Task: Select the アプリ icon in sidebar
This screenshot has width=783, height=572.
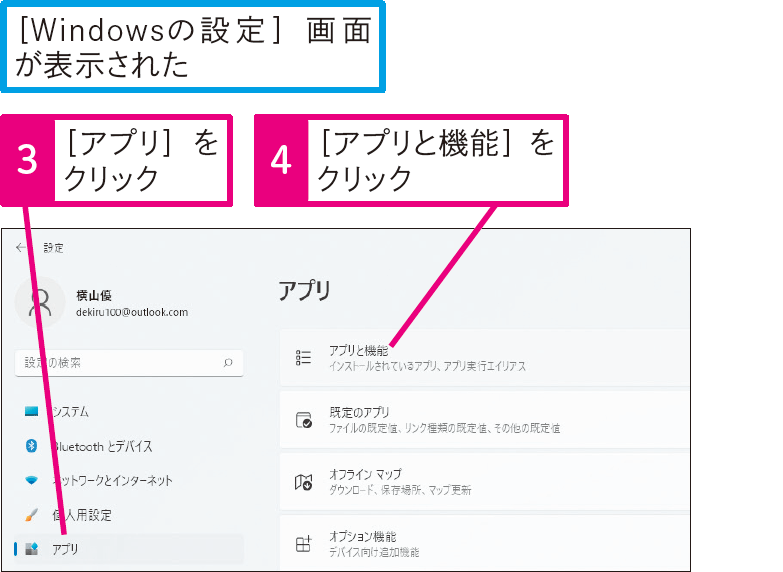Action: pyautogui.click(x=31, y=549)
